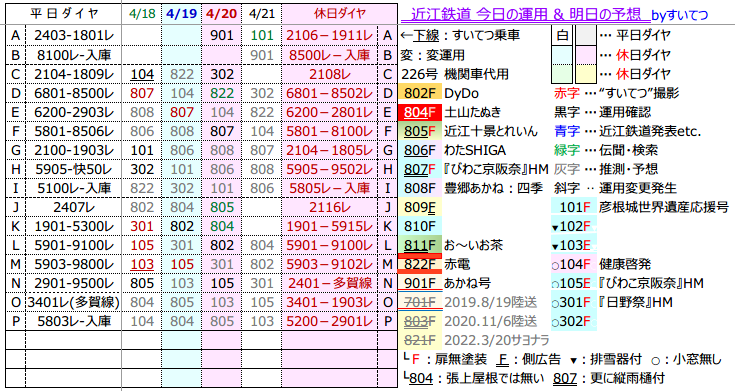735x391 pixels.
Task: Click the weekday cell 6200-2903レ
Action: (x=74, y=112)
